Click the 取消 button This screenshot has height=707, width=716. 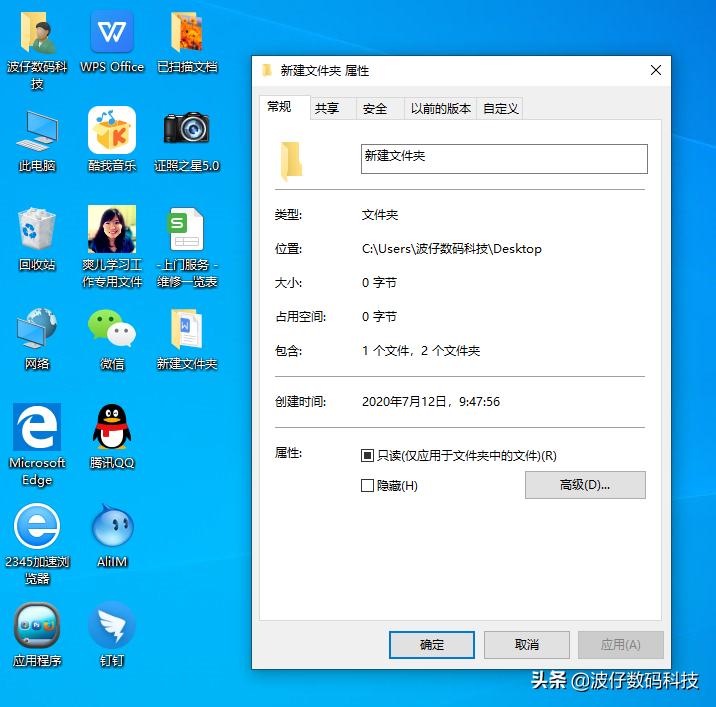(526, 645)
